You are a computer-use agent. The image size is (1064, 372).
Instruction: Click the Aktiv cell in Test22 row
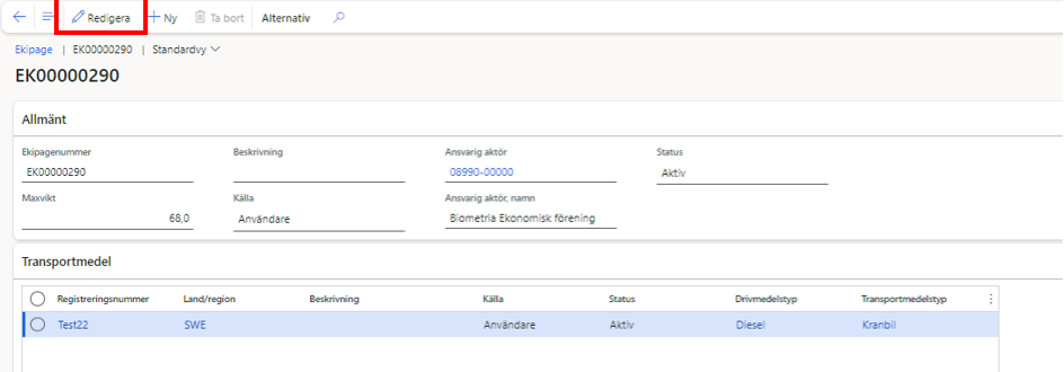pyautogui.click(x=622, y=325)
